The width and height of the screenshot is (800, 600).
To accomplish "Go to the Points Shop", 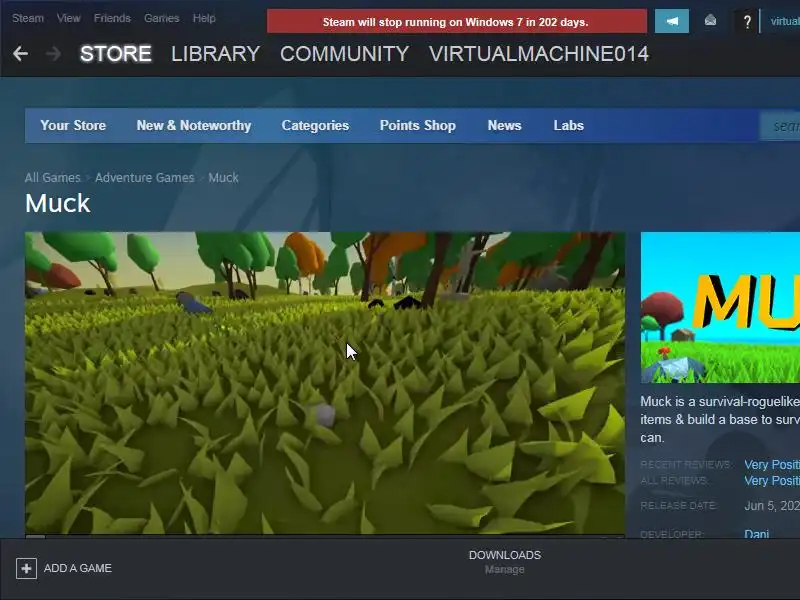I will (418, 126).
